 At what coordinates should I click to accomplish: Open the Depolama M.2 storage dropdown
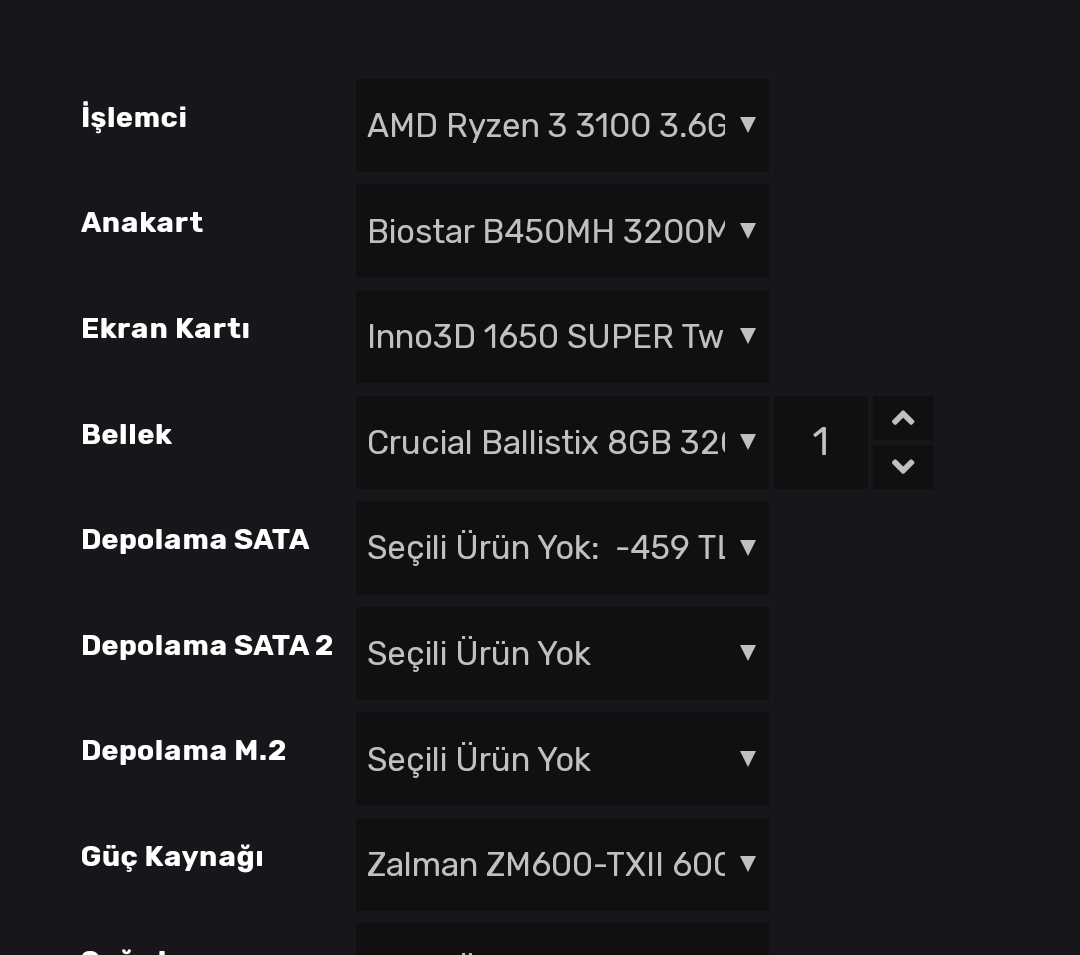click(545, 759)
